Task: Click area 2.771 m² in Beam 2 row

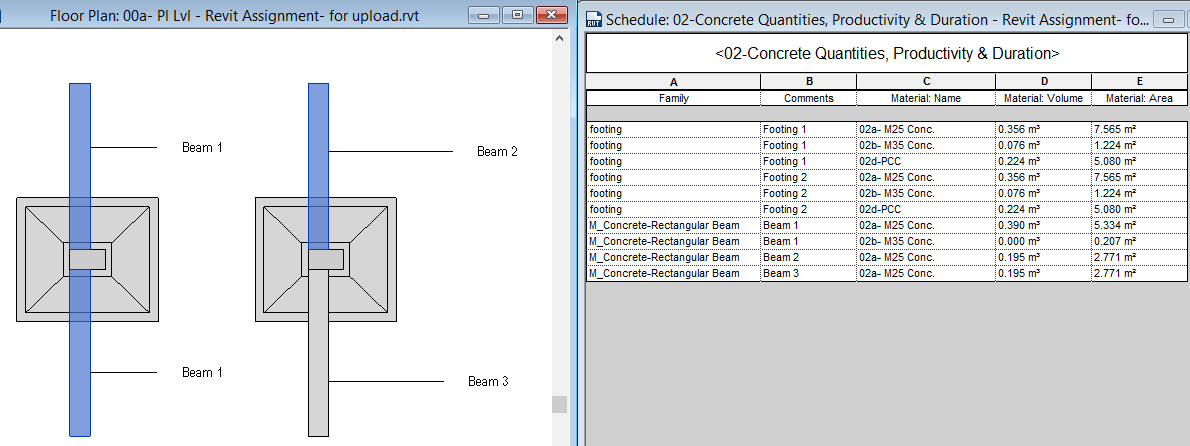Action: pos(1140,257)
